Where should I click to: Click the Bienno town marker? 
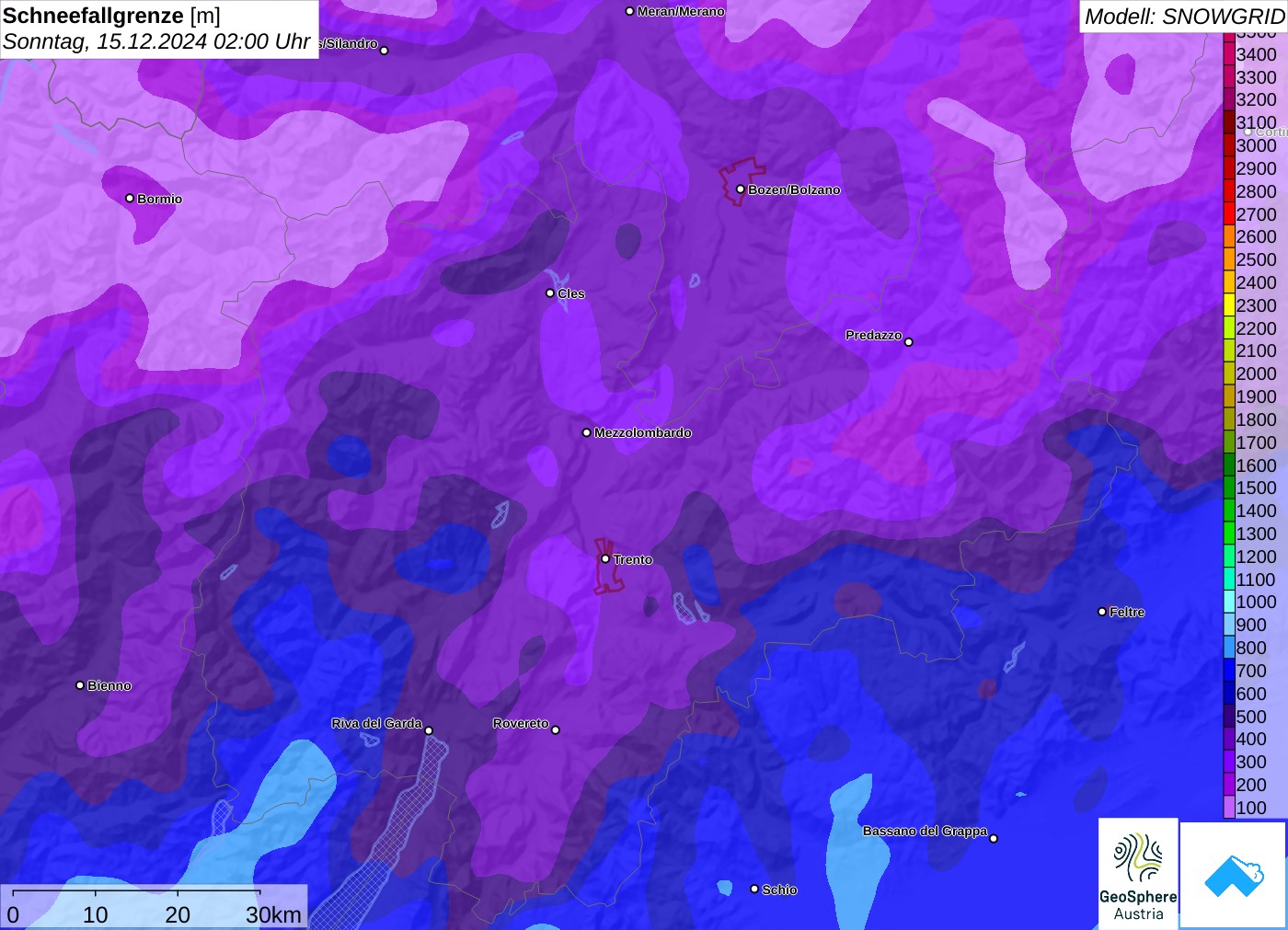click(x=80, y=685)
